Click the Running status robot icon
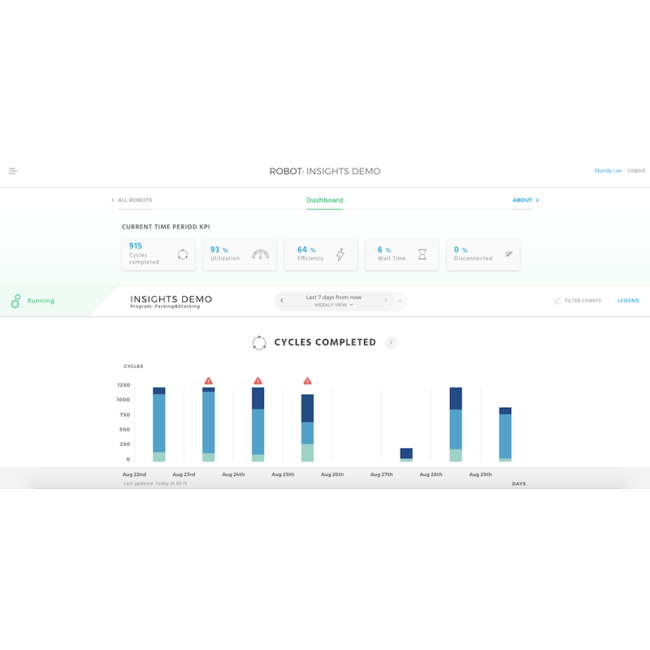Image resolution: width=650 pixels, height=650 pixels. [15, 301]
